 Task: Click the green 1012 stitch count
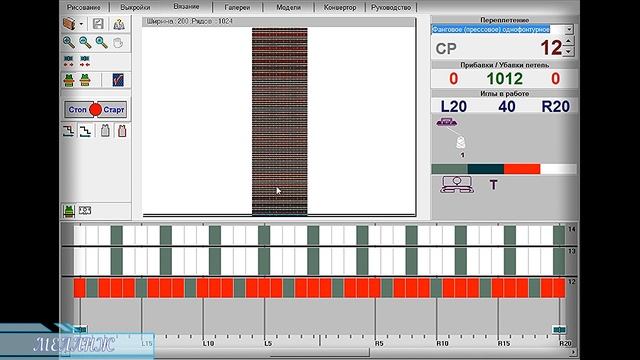(x=504, y=79)
